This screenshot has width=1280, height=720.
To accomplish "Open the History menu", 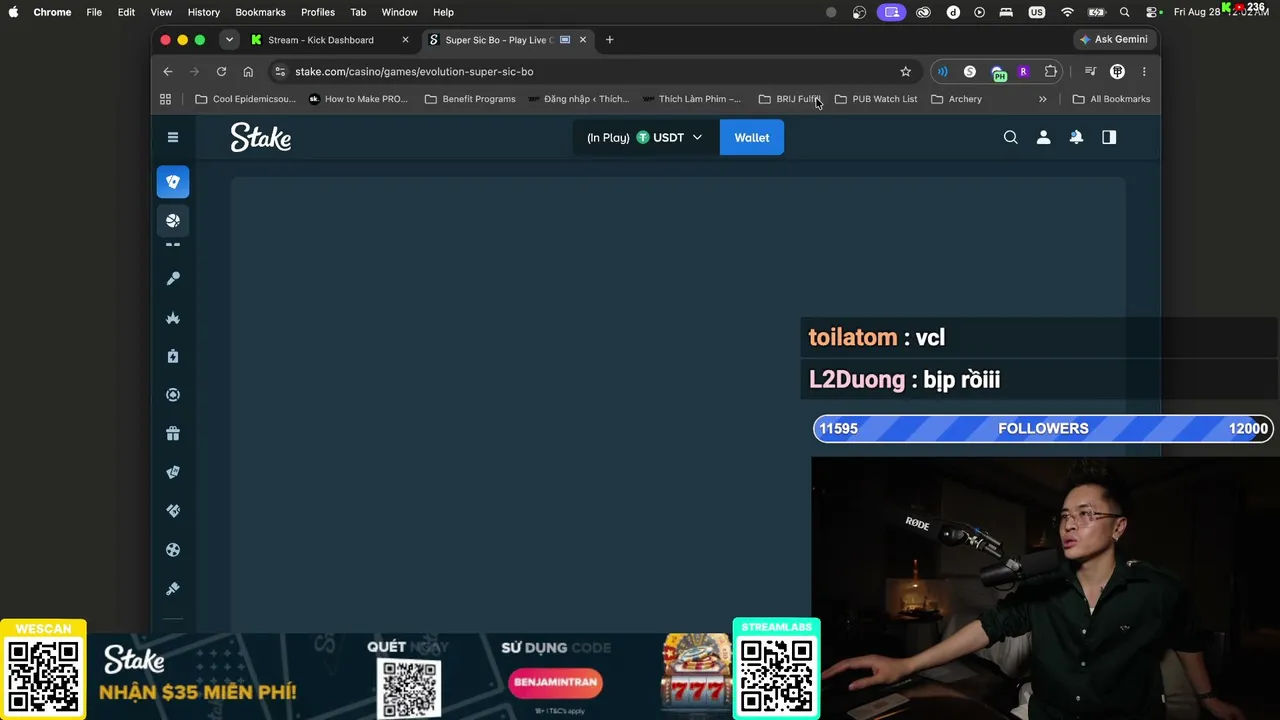I will coord(203,12).
